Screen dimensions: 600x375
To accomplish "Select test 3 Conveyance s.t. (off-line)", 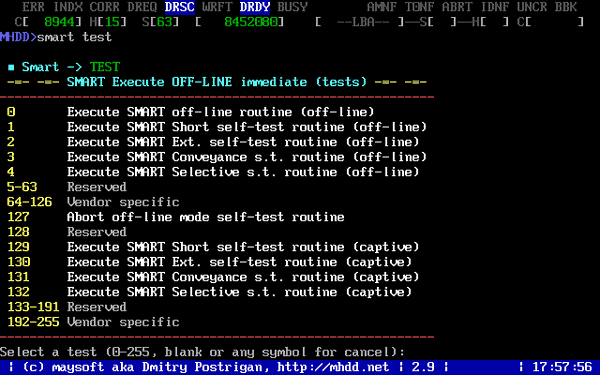I will pyautogui.click(x=217, y=157).
